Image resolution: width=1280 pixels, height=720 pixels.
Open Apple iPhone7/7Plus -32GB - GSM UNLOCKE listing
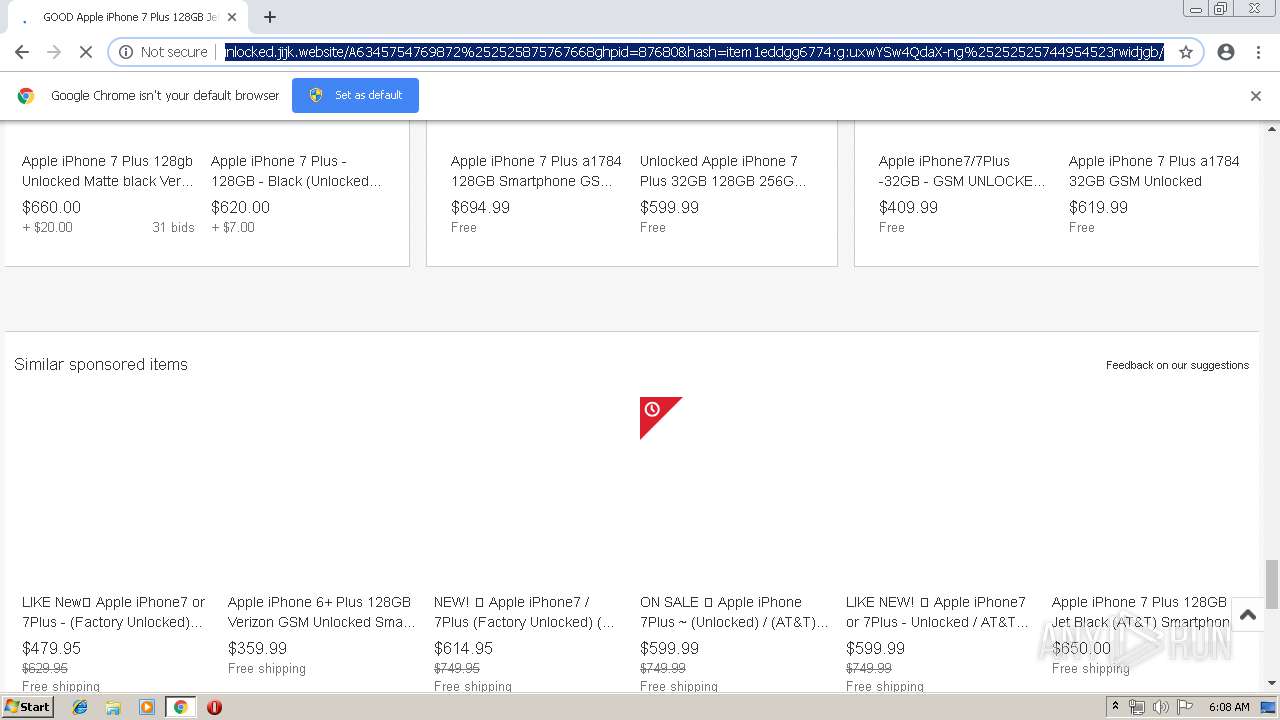coord(962,171)
